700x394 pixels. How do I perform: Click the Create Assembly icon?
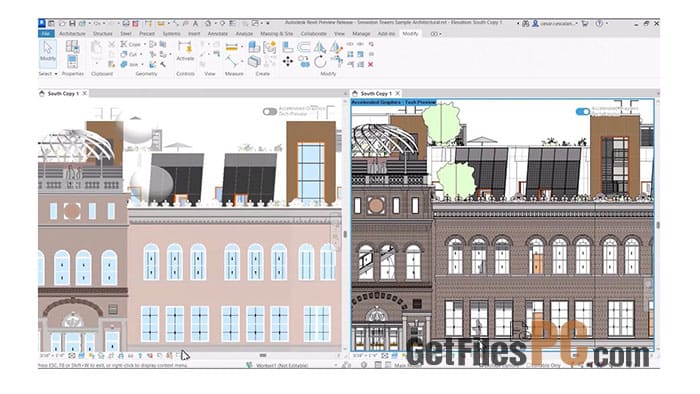(x=254, y=47)
